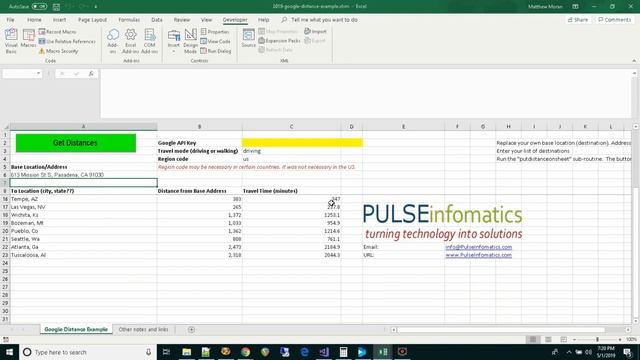640x360 pixels.
Task: Open File Explorer from taskbar
Action: coord(187,352)
